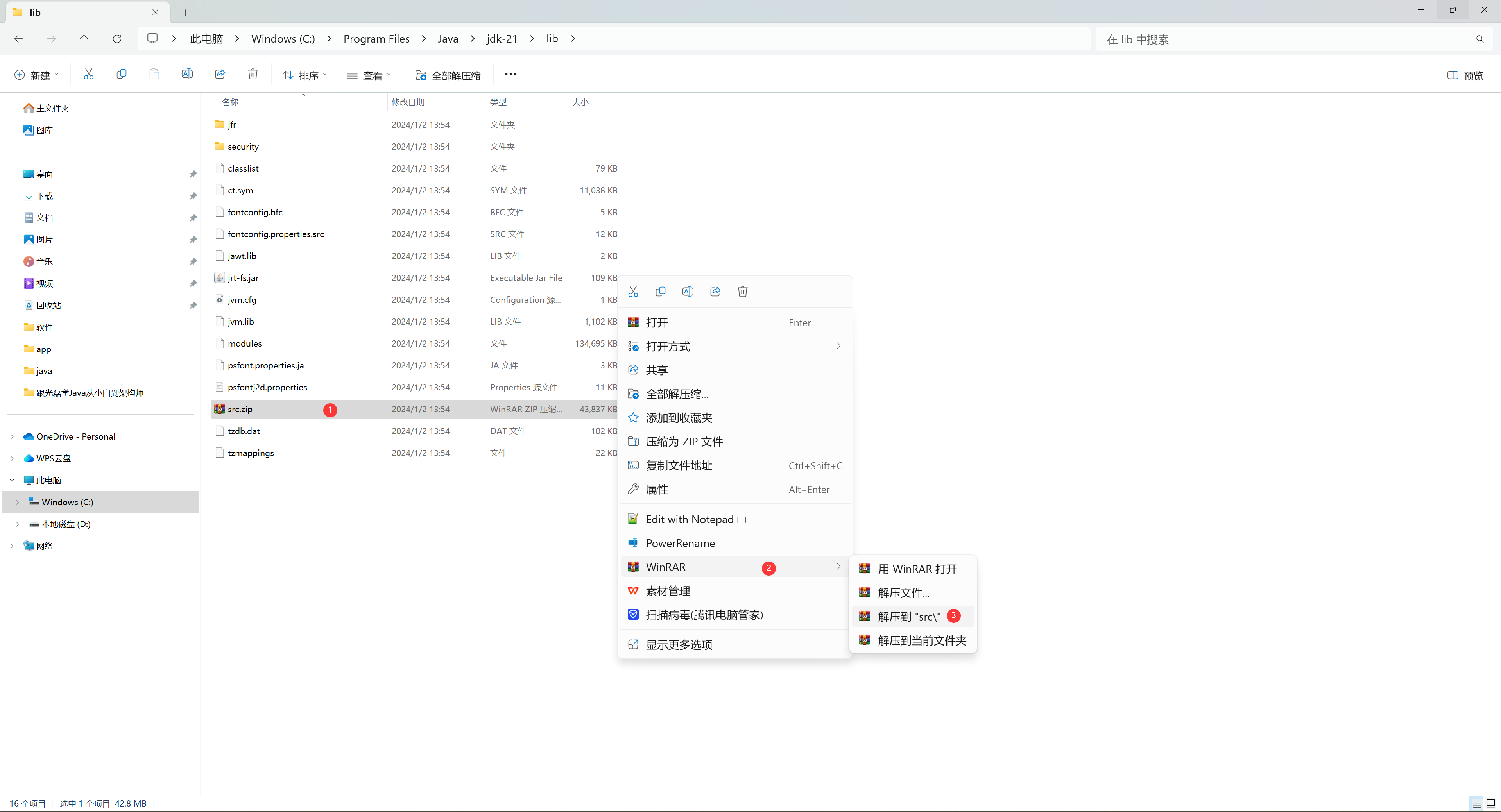Click the chevron after lib in the address bar

coord(573,38)
